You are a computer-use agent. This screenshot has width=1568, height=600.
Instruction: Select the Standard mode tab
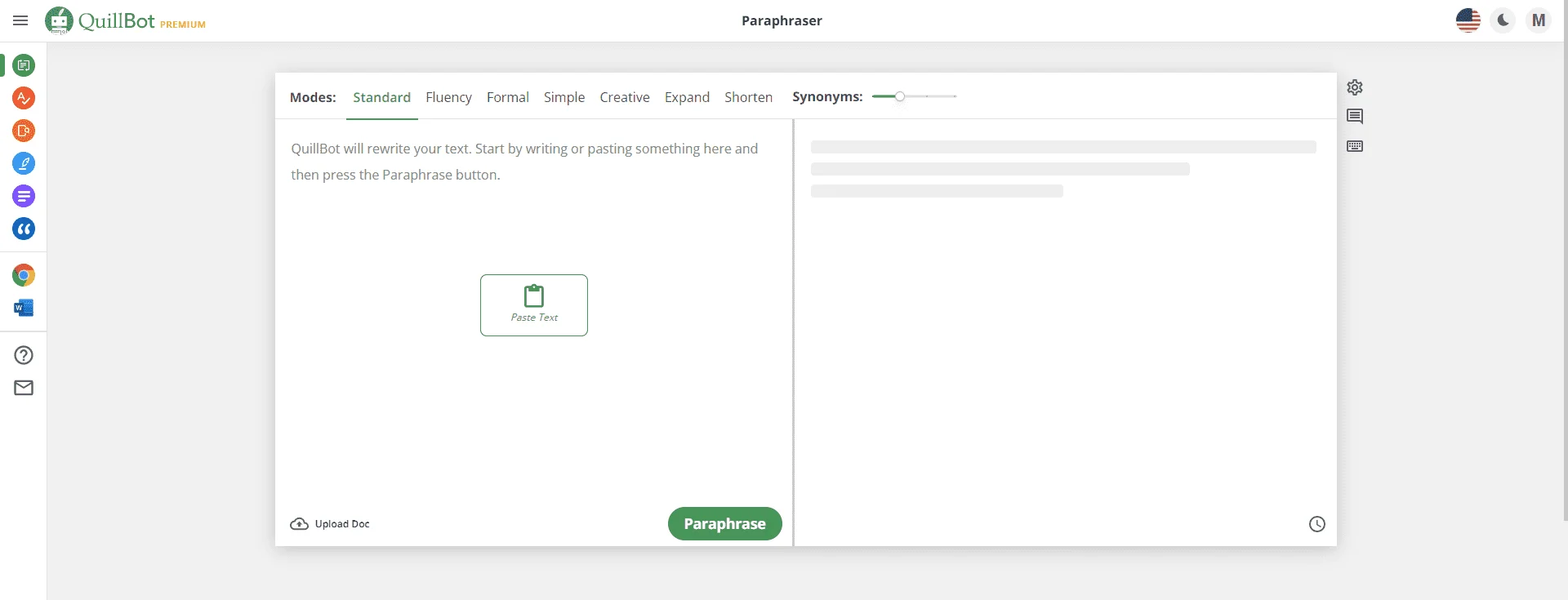tap(381, 97)
